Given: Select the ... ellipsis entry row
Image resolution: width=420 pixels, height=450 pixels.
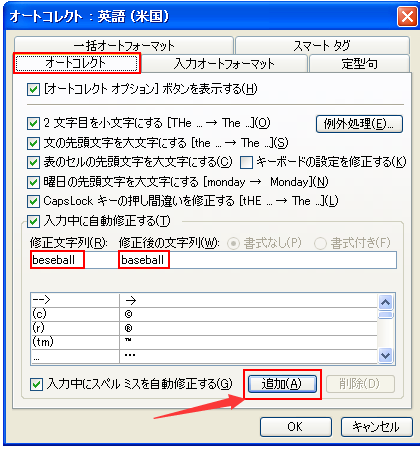Looking at the screenshot, I should [x=204, y=356].
